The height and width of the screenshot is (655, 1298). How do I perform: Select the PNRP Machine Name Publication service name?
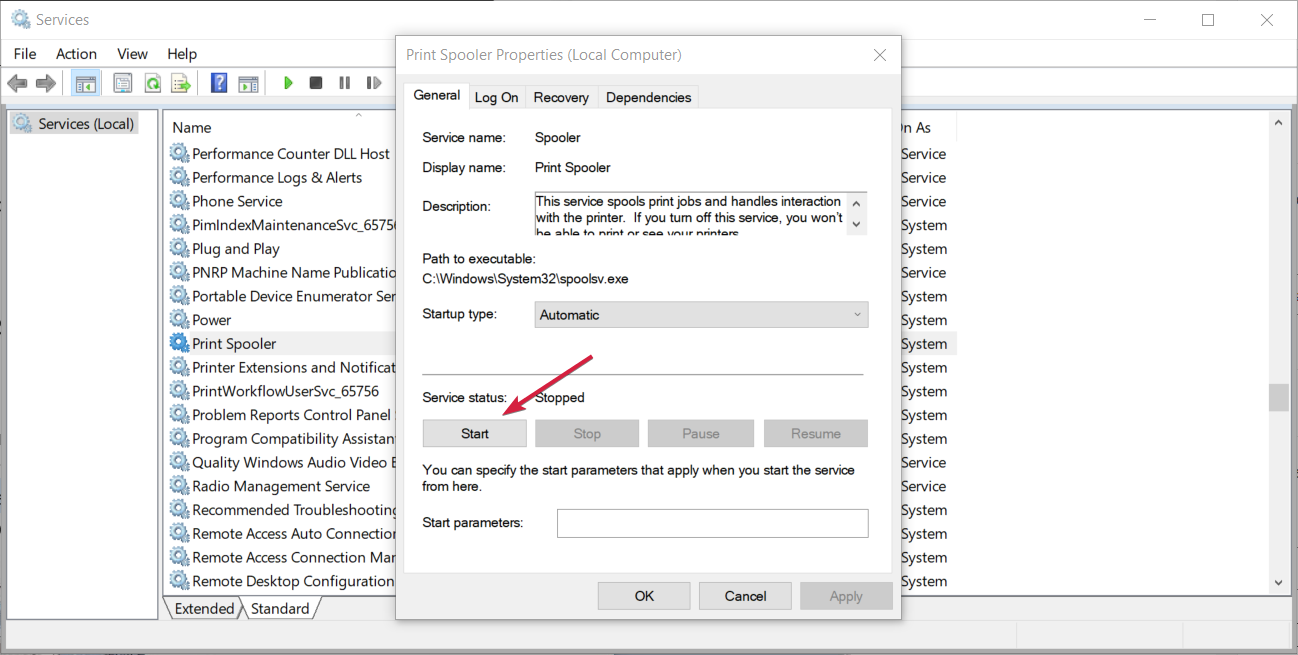click(295, 272)
